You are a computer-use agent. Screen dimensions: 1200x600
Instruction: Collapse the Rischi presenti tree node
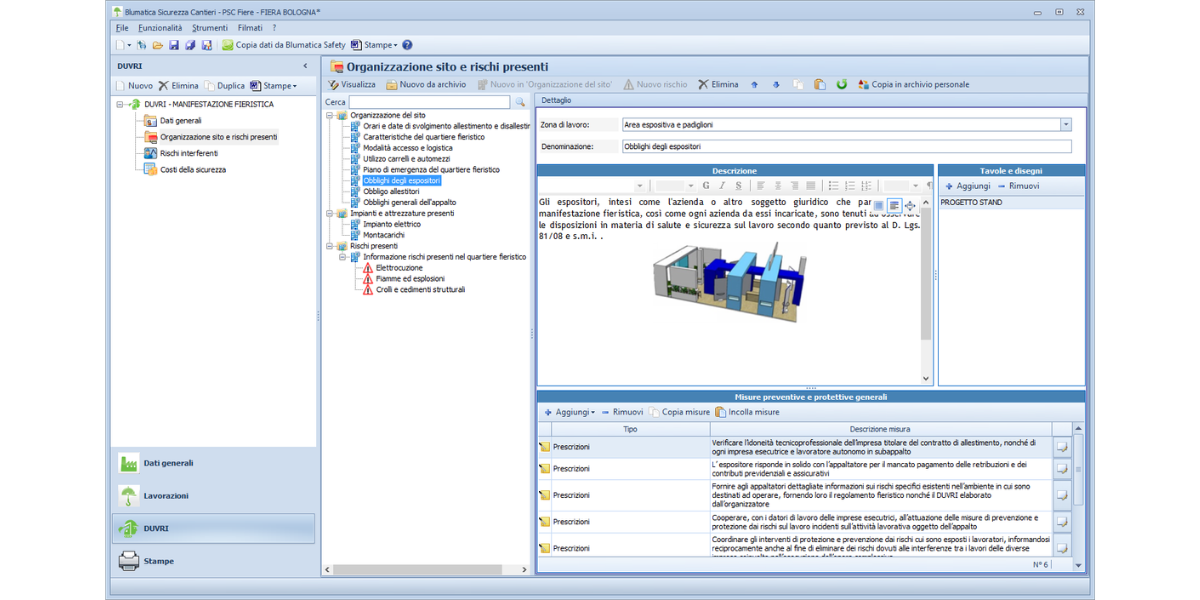coord(329,246)
